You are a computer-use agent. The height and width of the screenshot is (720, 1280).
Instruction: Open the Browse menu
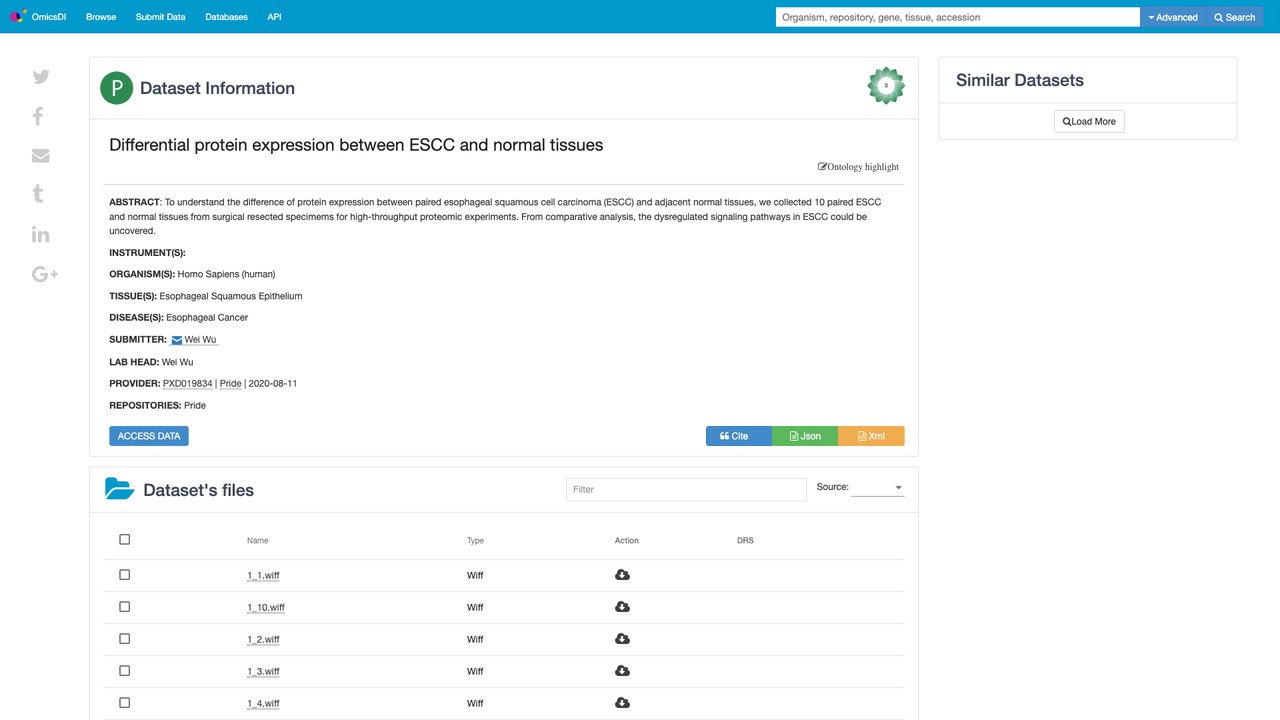[x=101, y=17]
